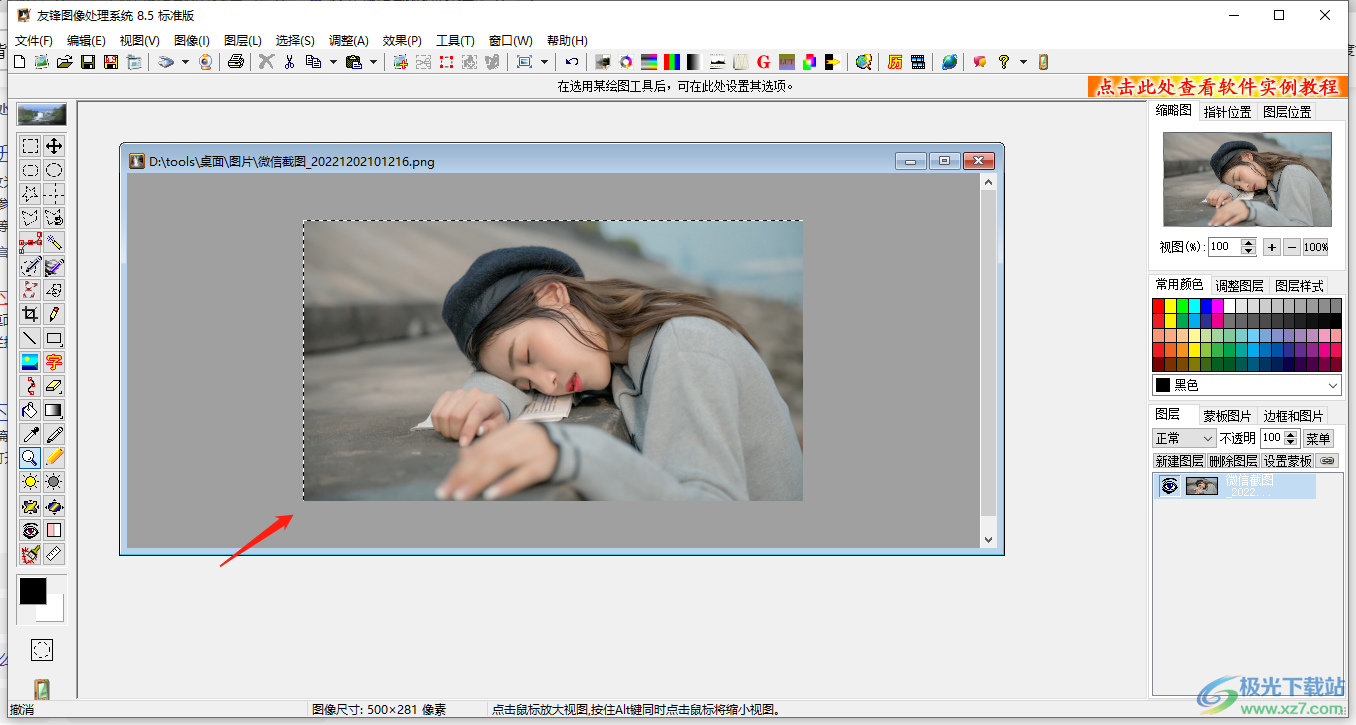1356x725 pixels.
Task: Expand the paste icon dropdown arrow
Action: pyautogui.click(x=374, y=62)
